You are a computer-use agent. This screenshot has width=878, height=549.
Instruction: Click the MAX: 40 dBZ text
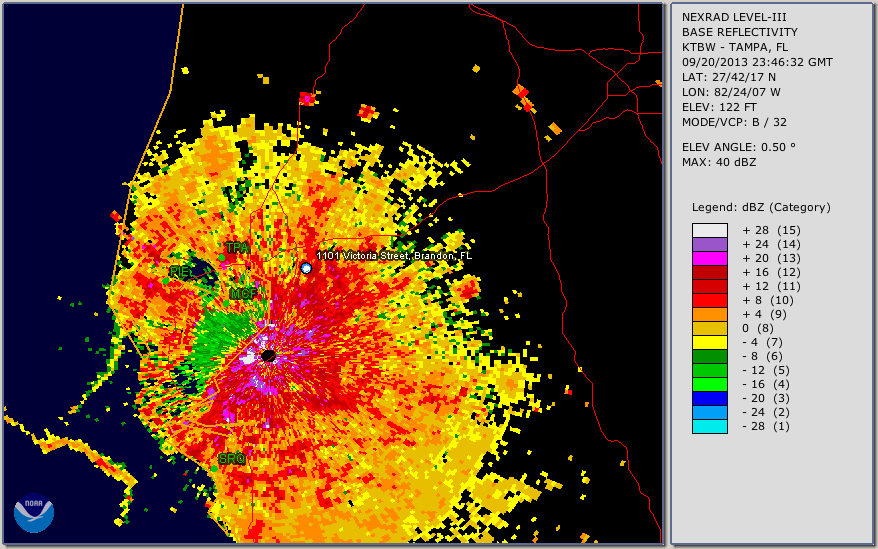(718, 162)
